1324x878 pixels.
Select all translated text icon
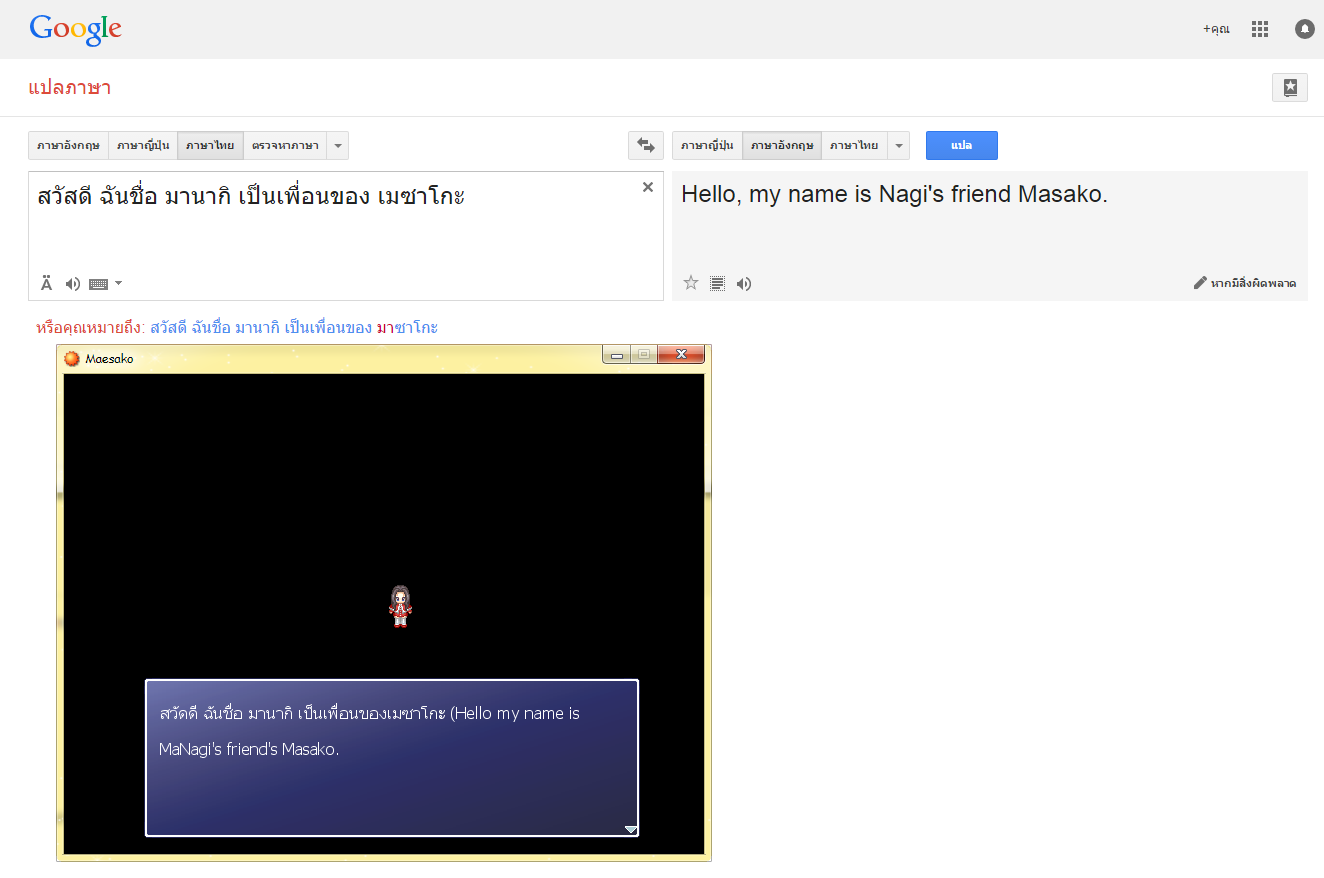tap(717, 283)
